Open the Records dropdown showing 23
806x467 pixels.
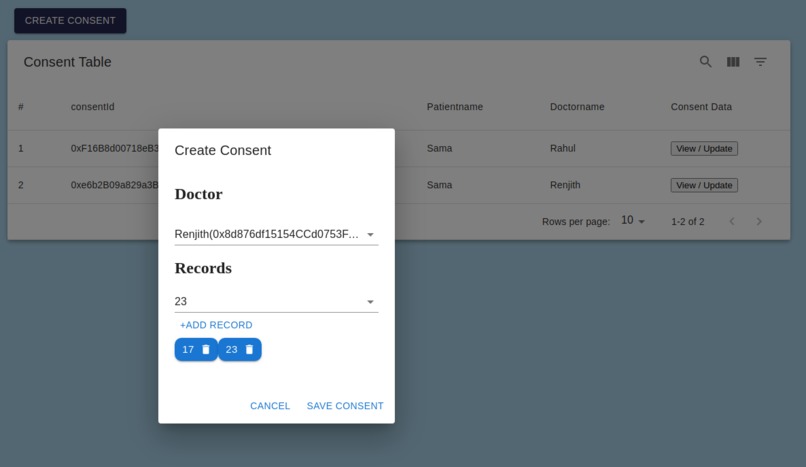[276, 302]
